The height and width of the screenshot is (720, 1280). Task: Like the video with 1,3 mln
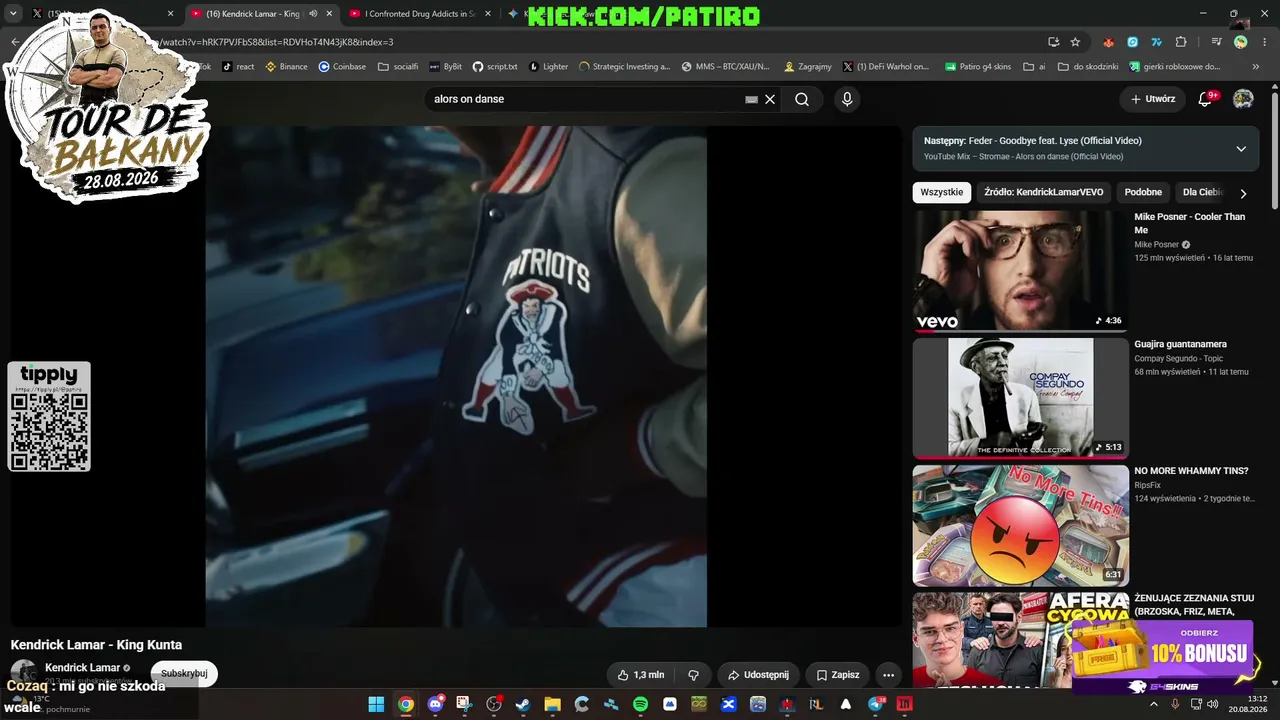click(x=641, y=675)
